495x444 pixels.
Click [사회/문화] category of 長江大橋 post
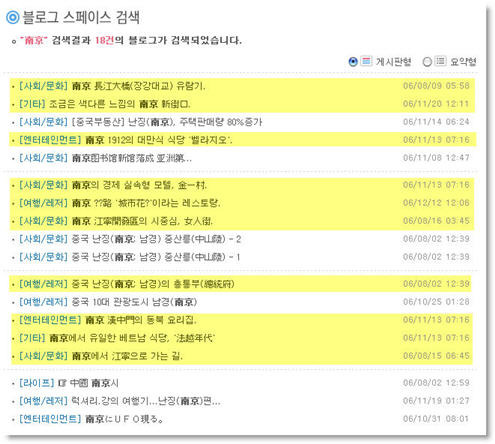tap(43, 86)
